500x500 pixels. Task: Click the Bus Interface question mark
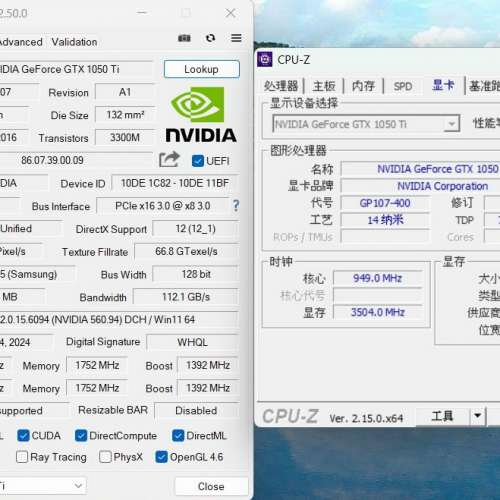coord(236,206)
